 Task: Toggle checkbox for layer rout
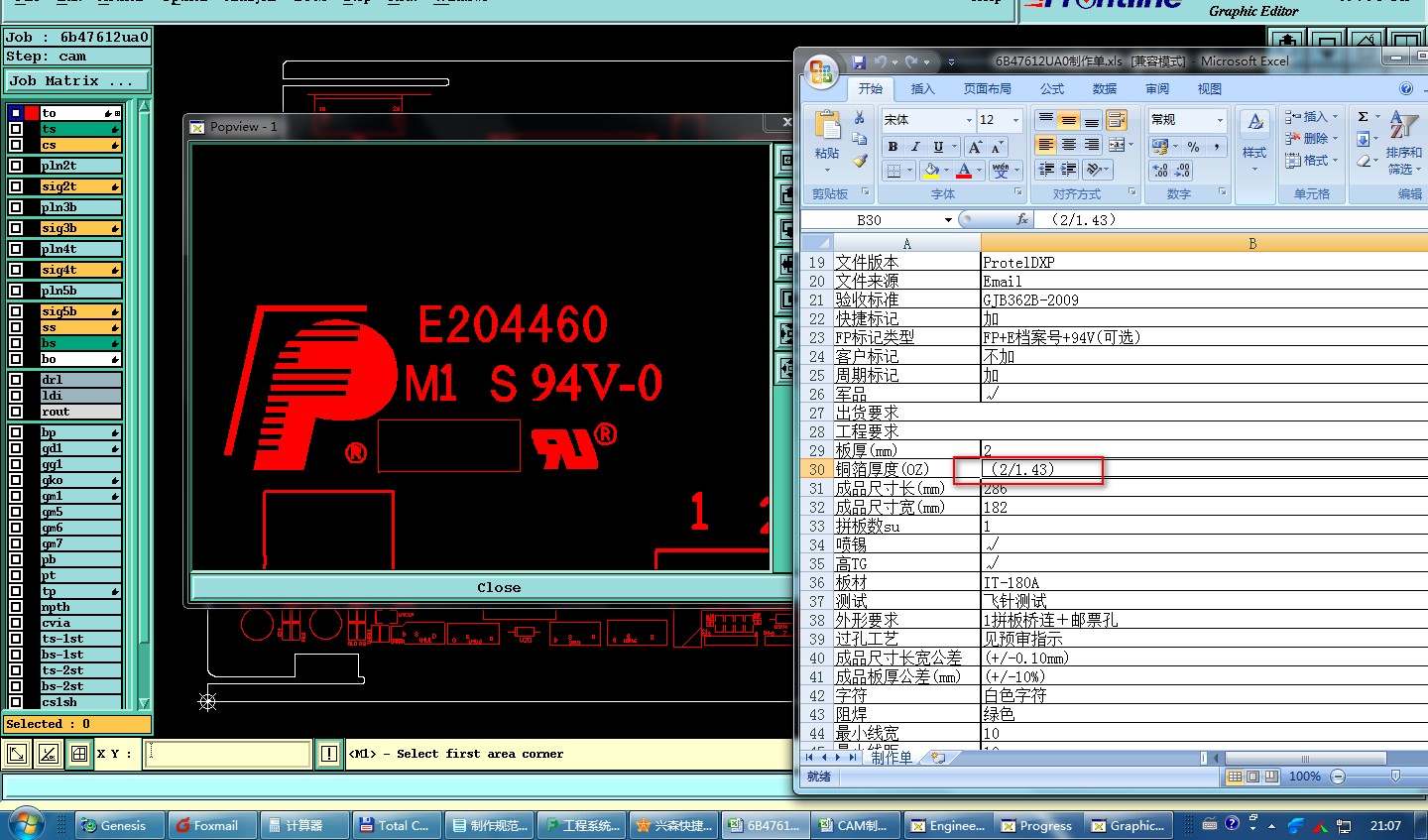(x=16, y=412)
